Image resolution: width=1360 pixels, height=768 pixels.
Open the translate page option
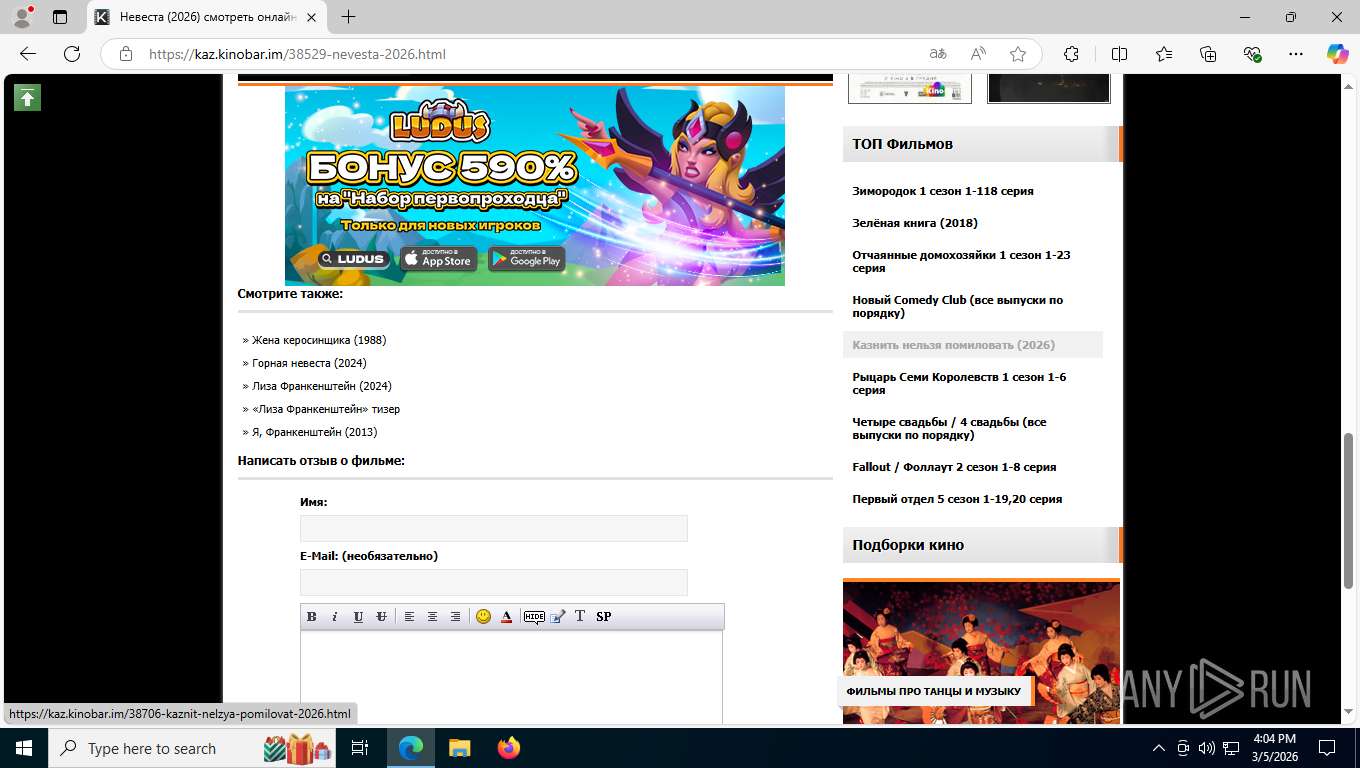click(x=937, y=54)
